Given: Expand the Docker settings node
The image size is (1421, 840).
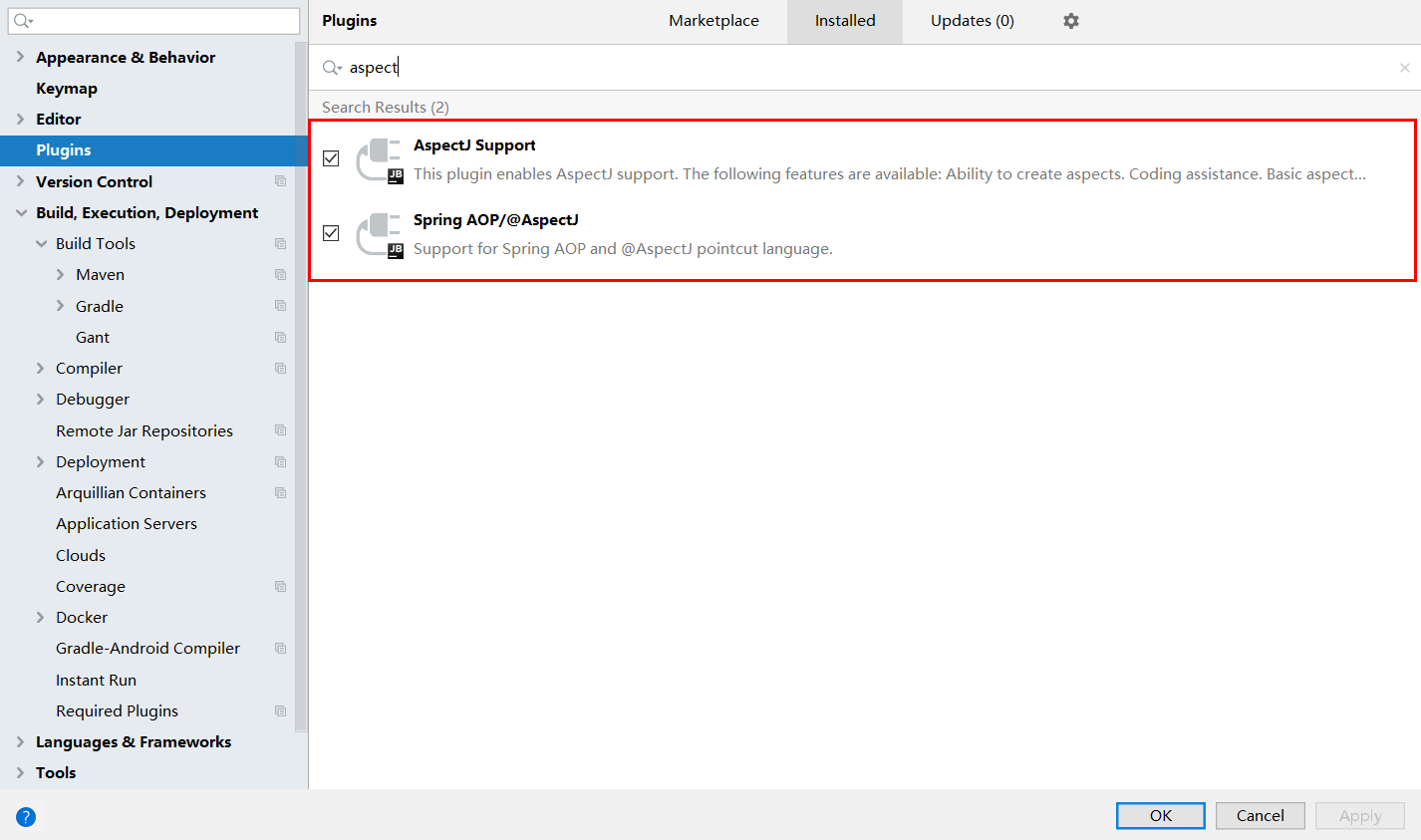Looking at the screenshot, I should (40, 617).
